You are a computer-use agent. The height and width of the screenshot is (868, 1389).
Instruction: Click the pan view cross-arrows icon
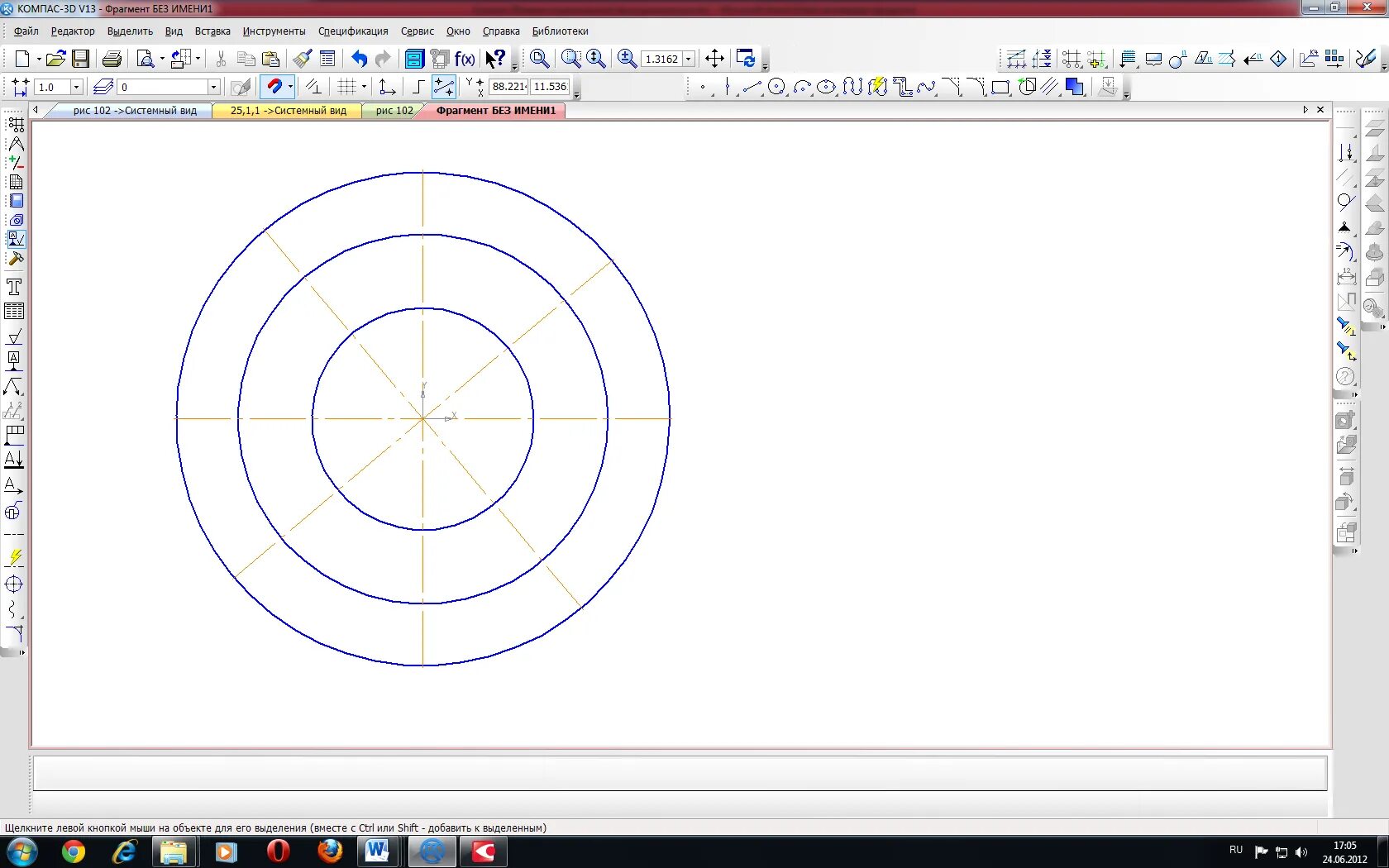[714, 59]
